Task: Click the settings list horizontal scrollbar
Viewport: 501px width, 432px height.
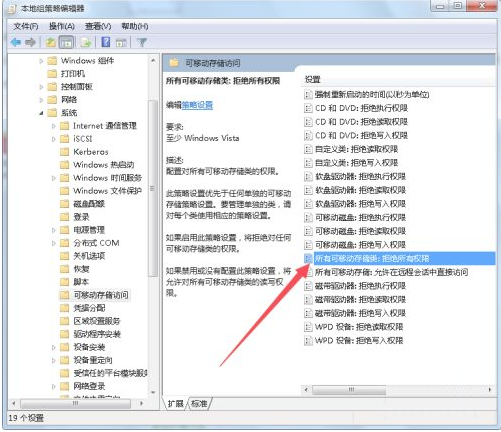Action: 397,390
